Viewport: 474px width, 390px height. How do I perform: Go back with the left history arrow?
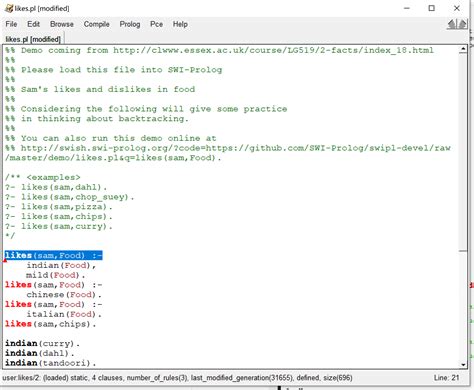coord(452,24)
